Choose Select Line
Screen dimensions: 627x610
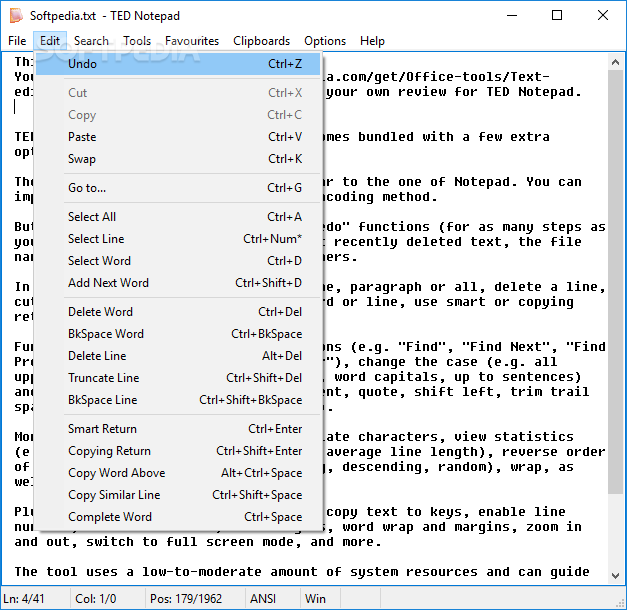pos(178,239)
